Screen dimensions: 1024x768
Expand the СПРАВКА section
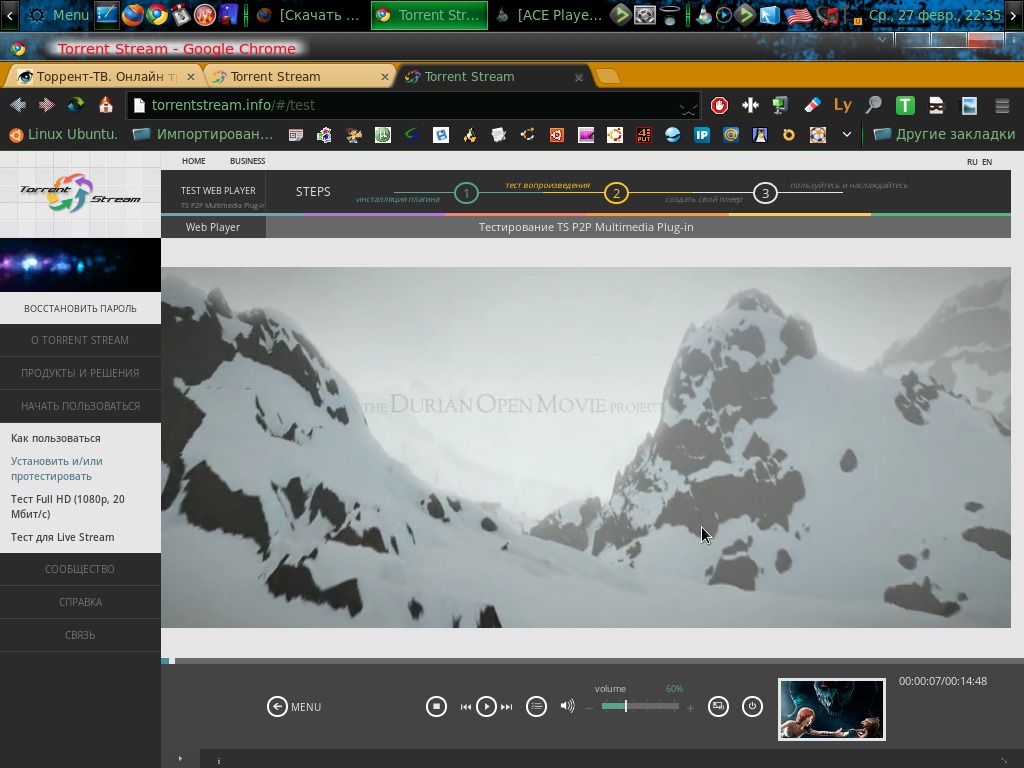pos(80,602)
